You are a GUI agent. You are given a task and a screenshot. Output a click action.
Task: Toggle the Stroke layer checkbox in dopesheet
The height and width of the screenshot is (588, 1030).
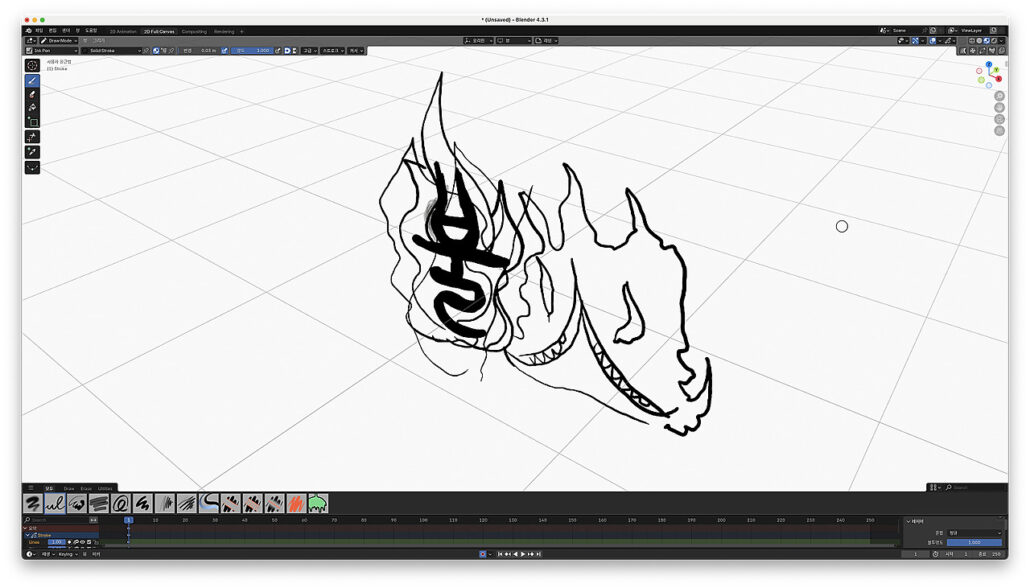(28, 535)
